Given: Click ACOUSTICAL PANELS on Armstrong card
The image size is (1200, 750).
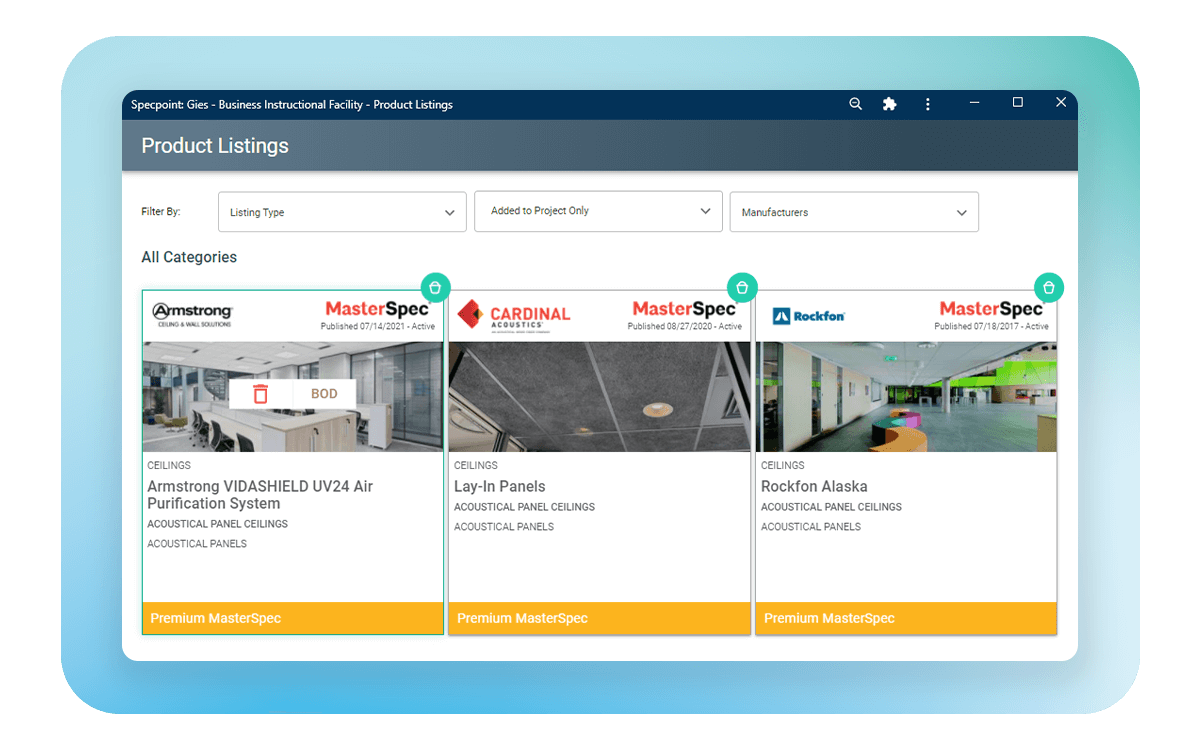Looking at the screenshot, I should (x=197, y=544).
